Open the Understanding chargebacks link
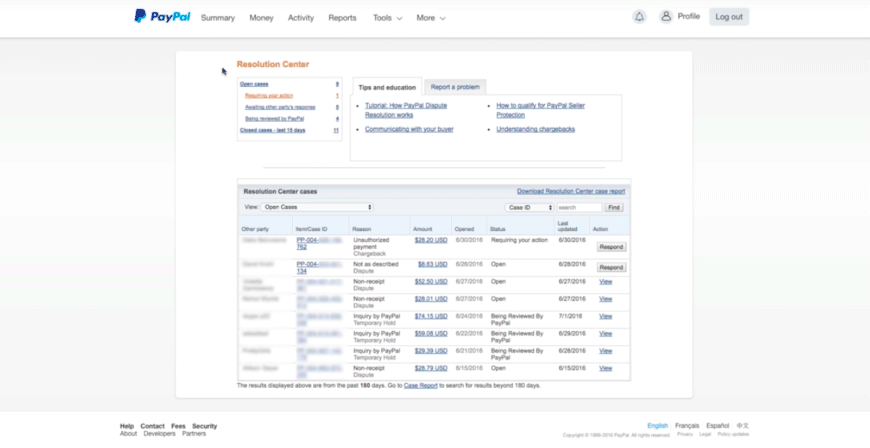This screenshot has width=870, height=448. (x=535, y=129)
